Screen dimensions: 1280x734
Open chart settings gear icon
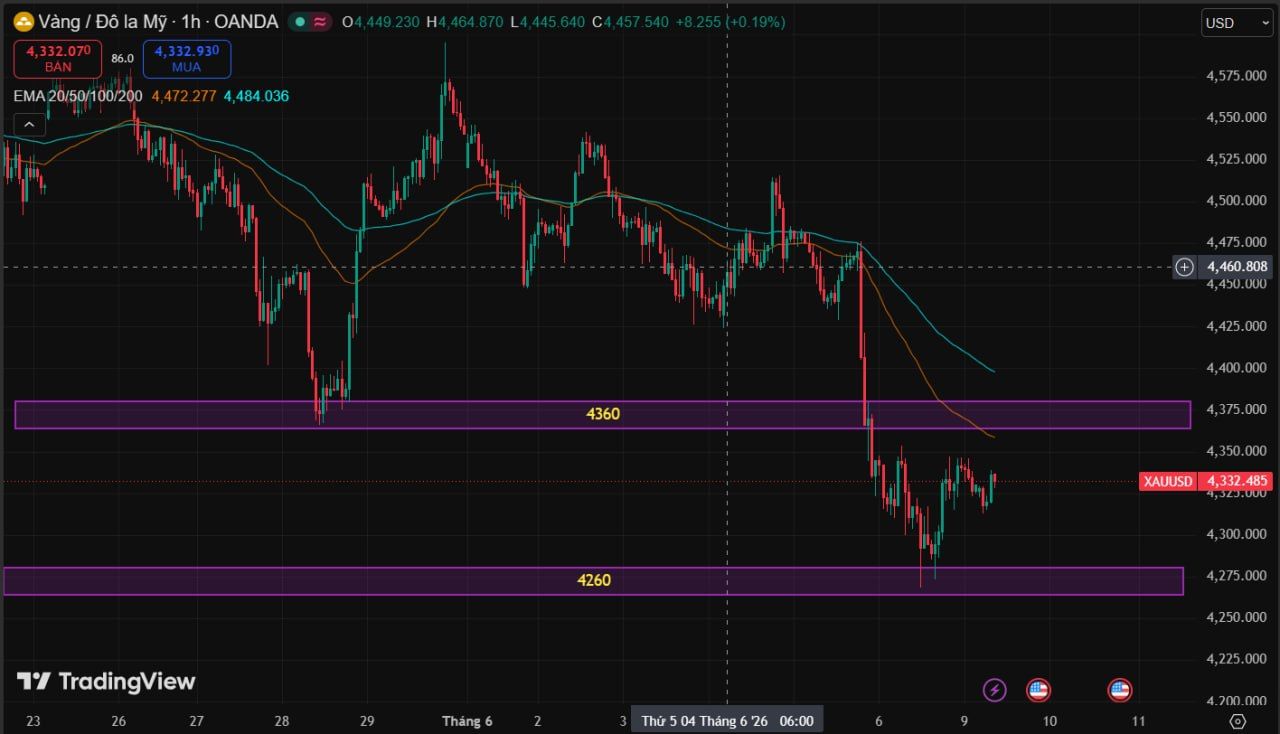(x=1237, y=721)
